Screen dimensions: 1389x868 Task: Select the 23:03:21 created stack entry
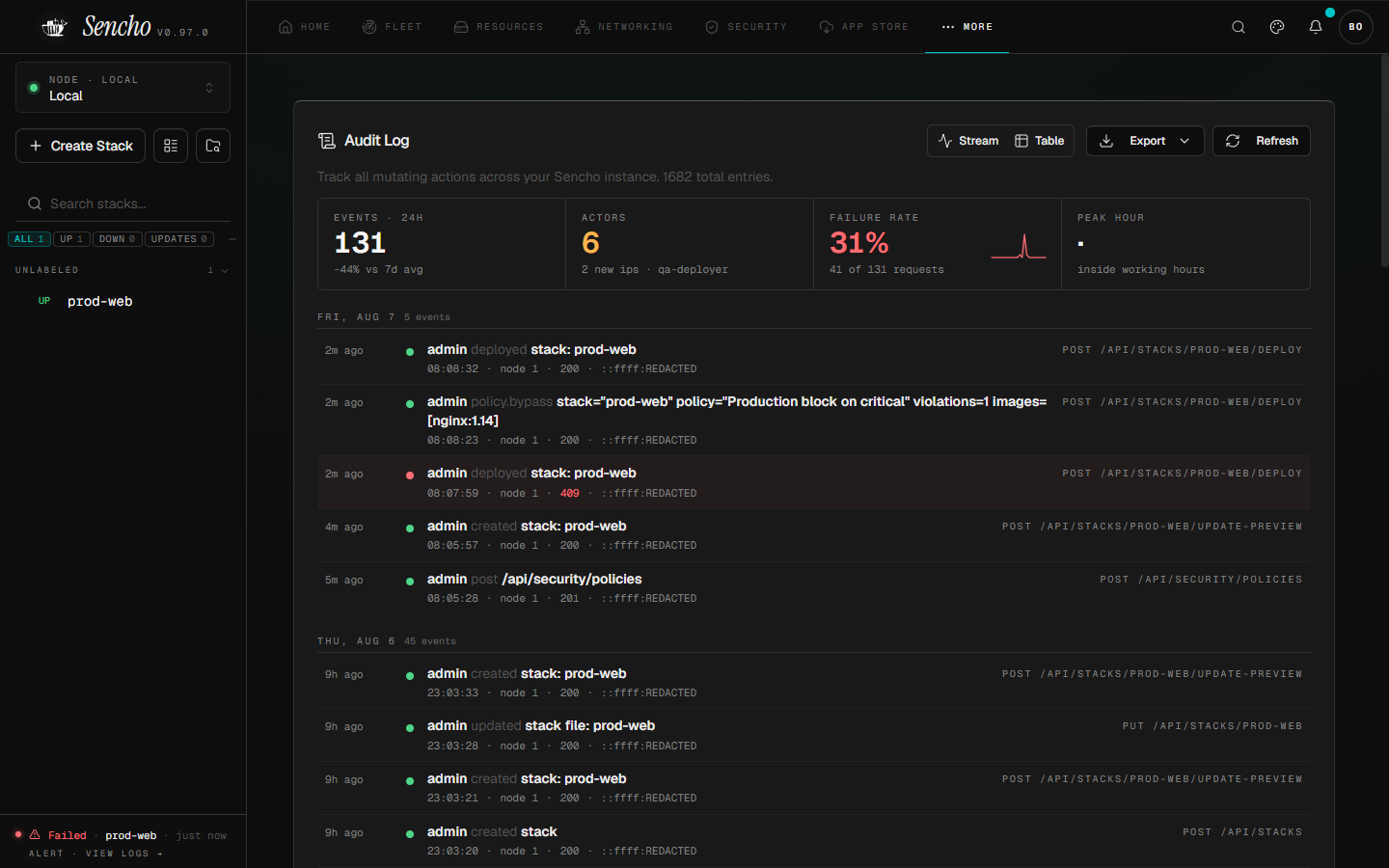814,788
